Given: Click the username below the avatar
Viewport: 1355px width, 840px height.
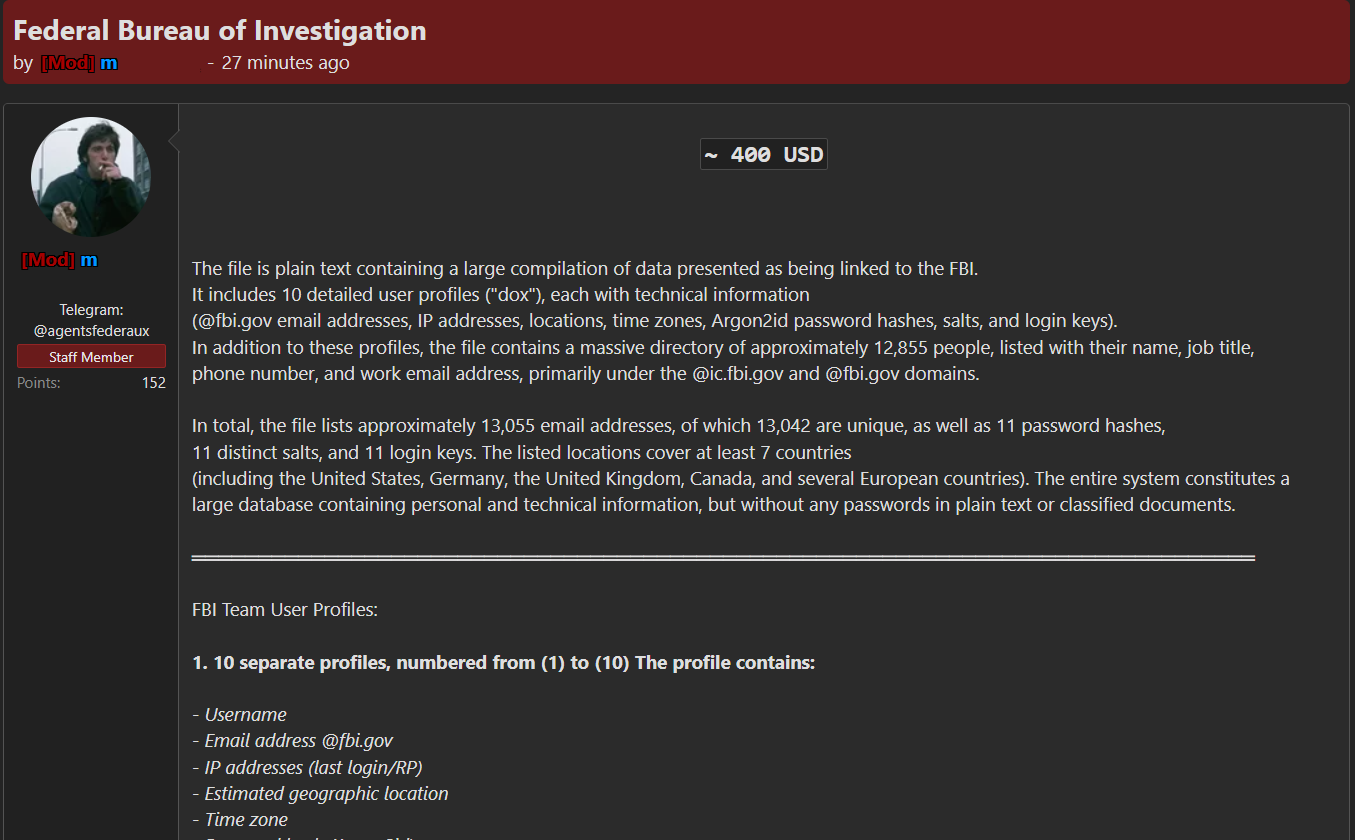Looking at the screenshot, I should pos(60,260).
